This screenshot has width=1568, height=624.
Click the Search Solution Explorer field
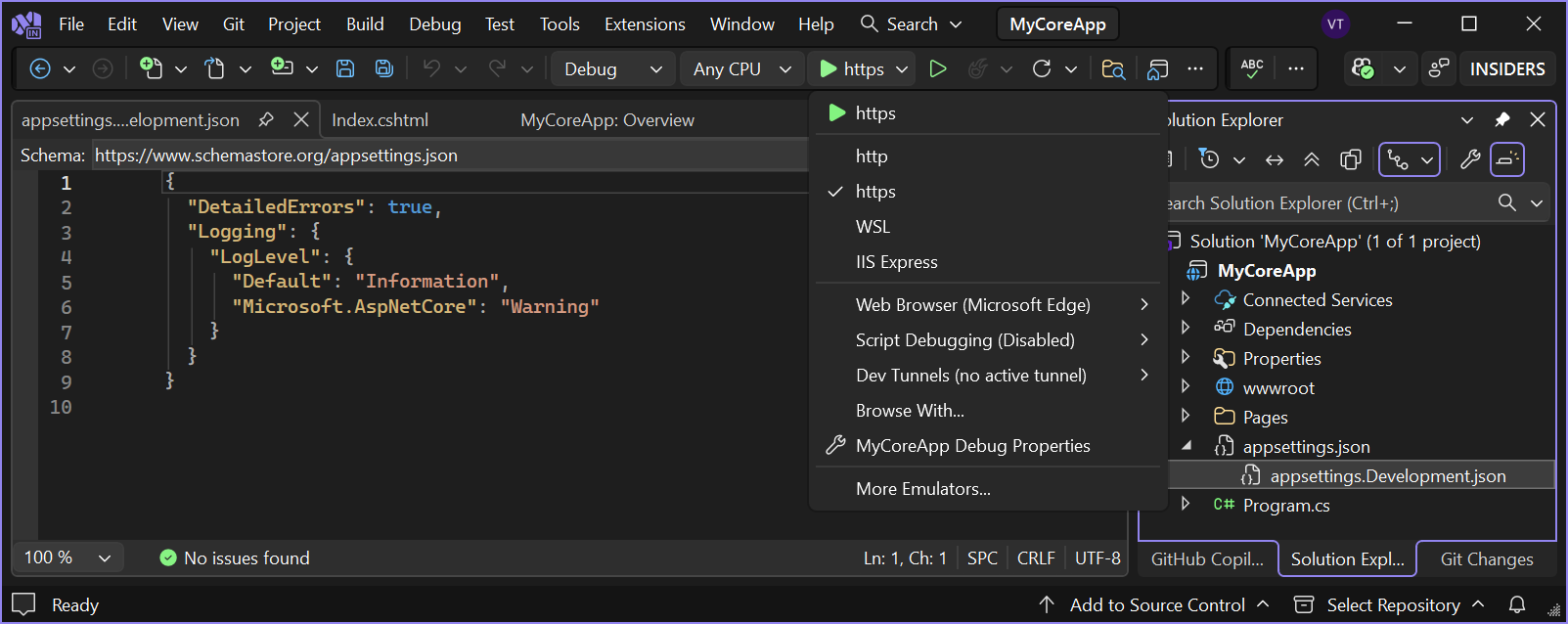pyautogui.click(x=1321, y=203)
